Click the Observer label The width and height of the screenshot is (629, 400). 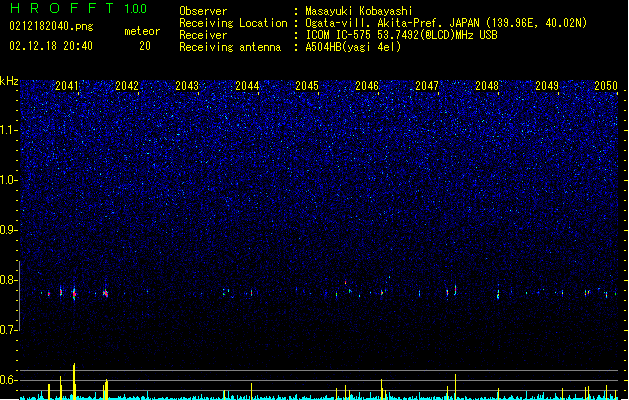click(203, 11)
